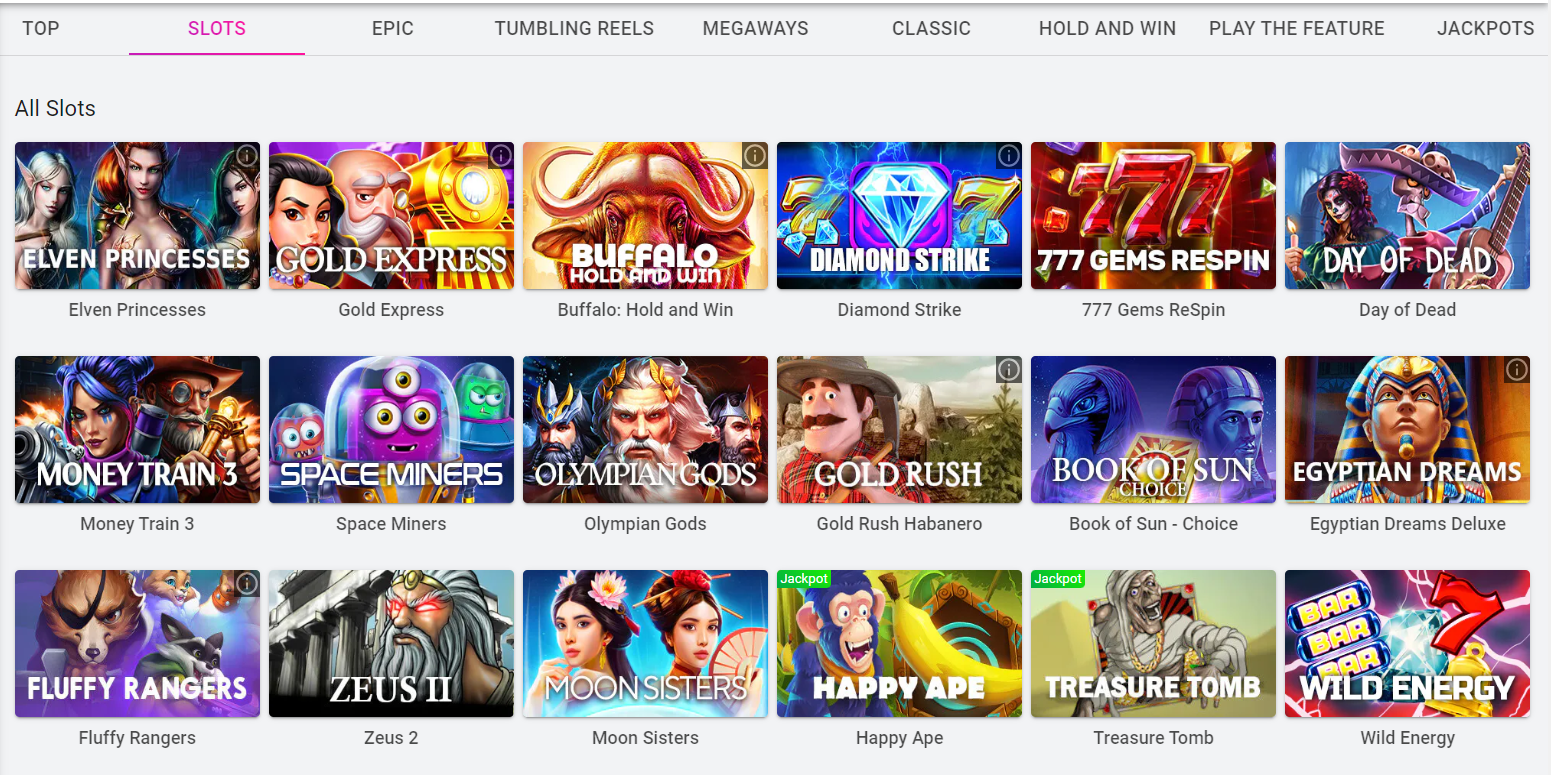Open the 777 Gems ReSpin thumbnail

coord(1153,216)
